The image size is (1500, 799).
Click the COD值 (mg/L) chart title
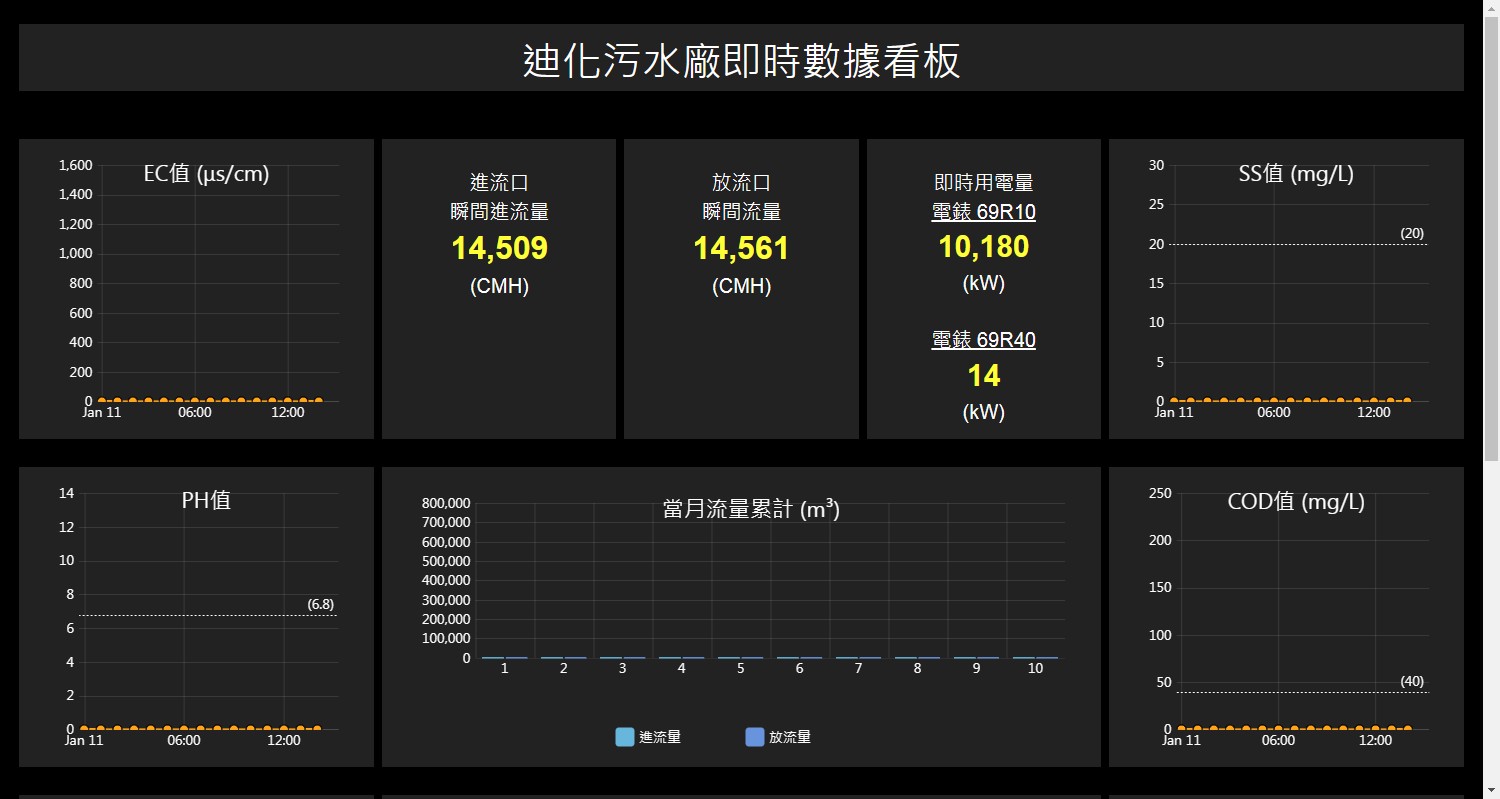(x=1296, y=502)
